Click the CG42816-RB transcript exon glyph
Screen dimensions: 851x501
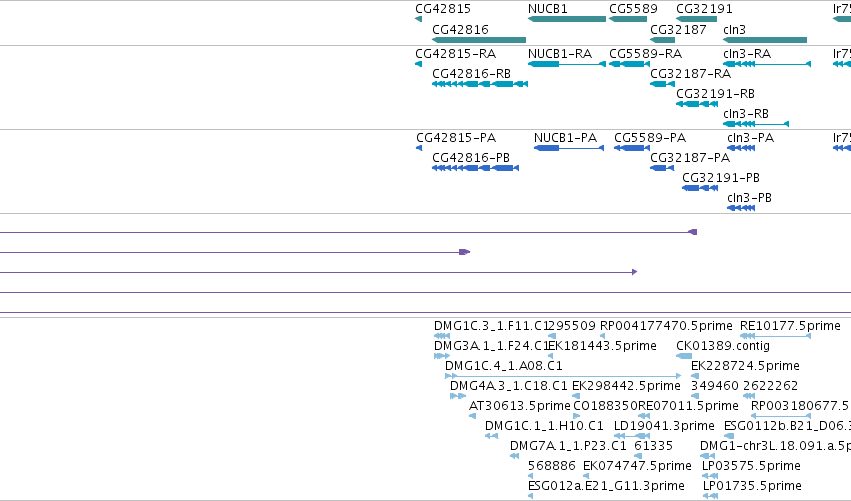point(480,84)
